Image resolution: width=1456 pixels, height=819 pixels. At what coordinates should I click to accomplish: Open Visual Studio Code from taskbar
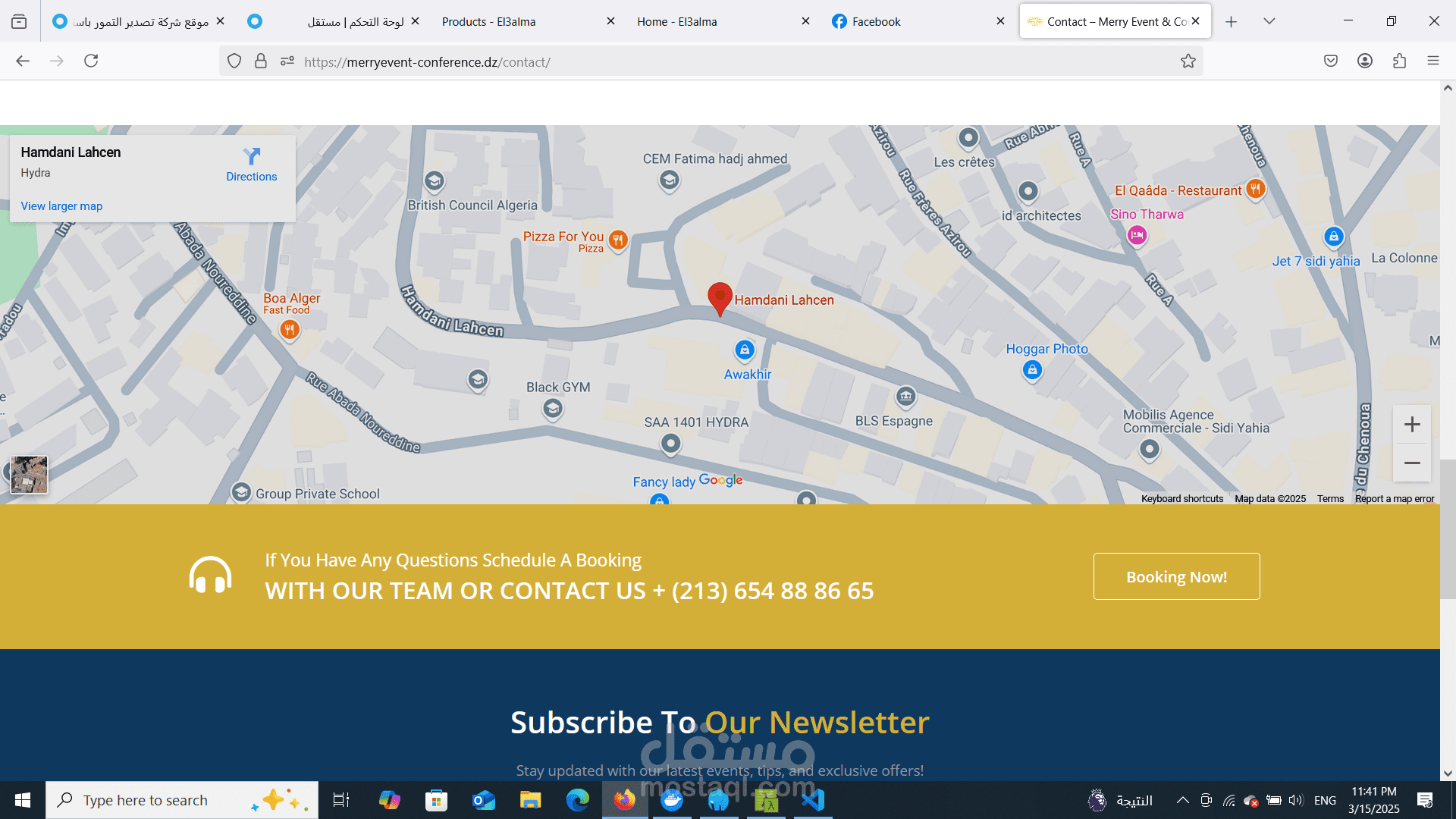(812, 800)
